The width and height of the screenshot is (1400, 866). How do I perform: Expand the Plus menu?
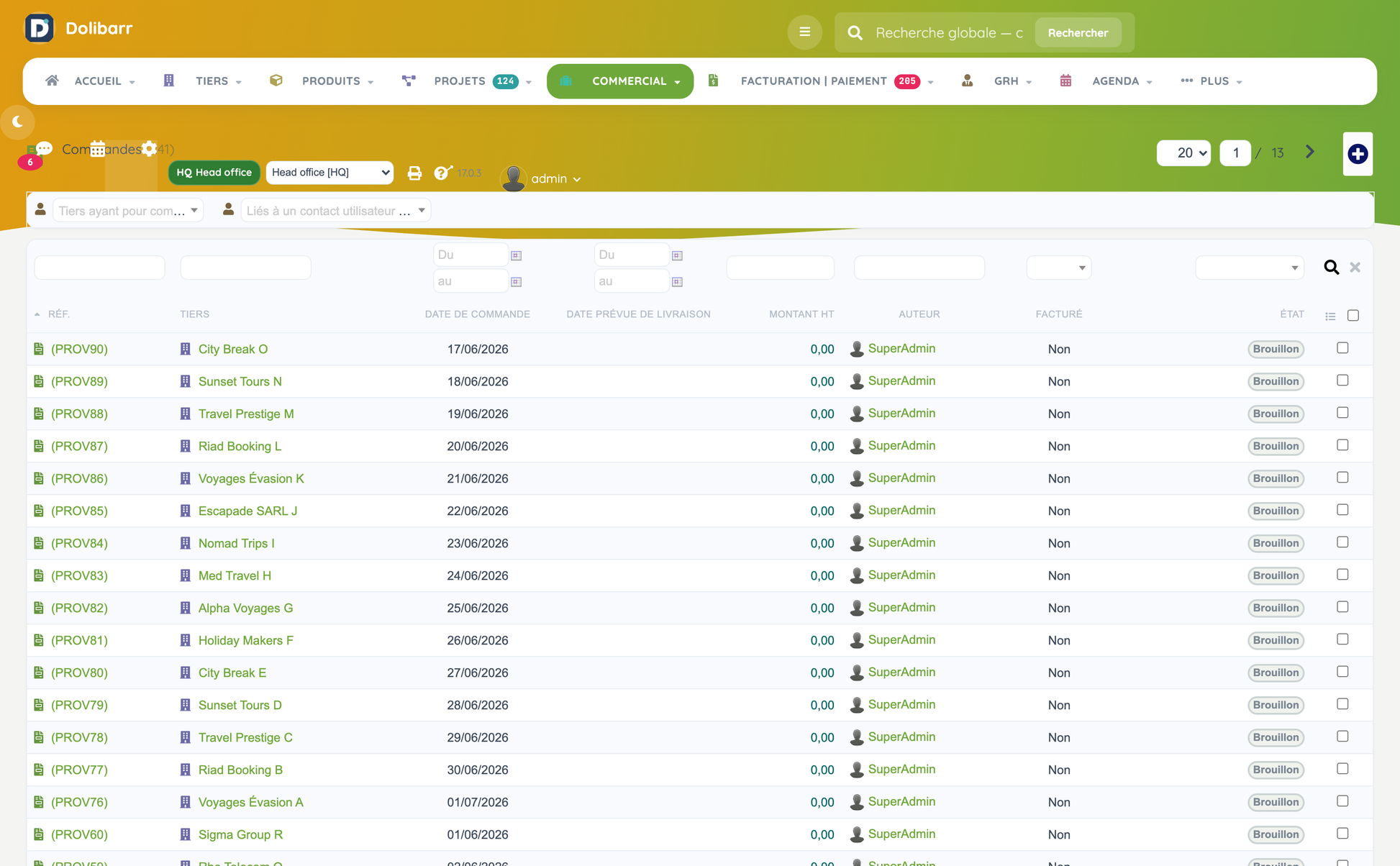[x=1212, y=81]
